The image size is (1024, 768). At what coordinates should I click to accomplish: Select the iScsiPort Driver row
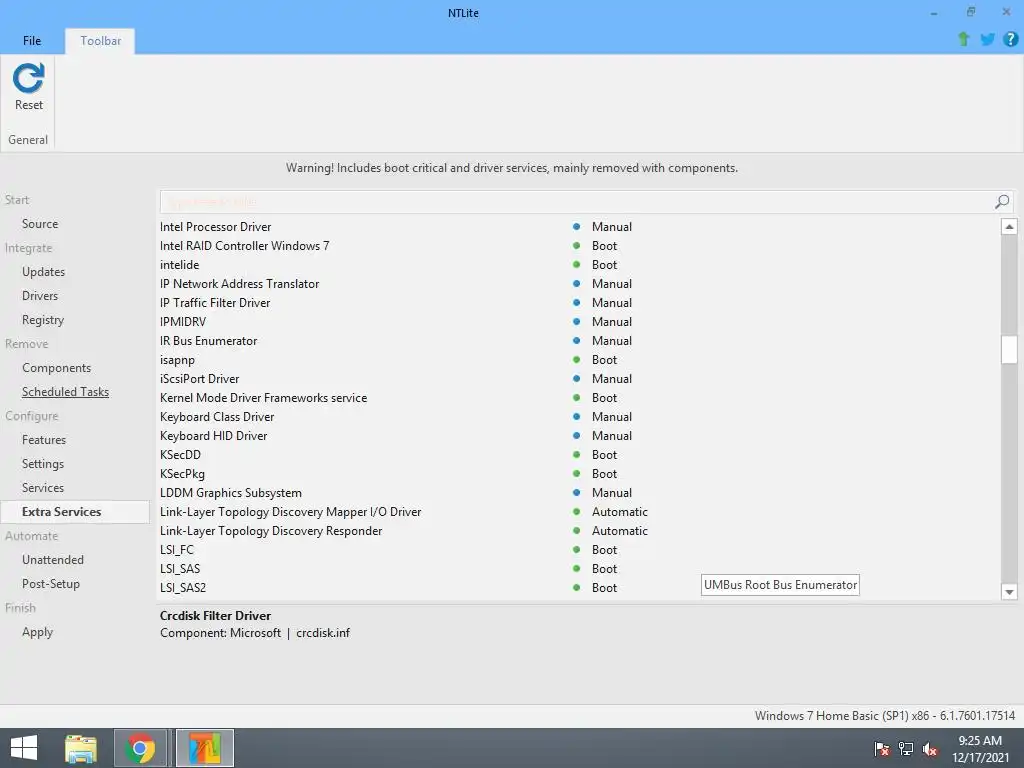tap(579, 379)
